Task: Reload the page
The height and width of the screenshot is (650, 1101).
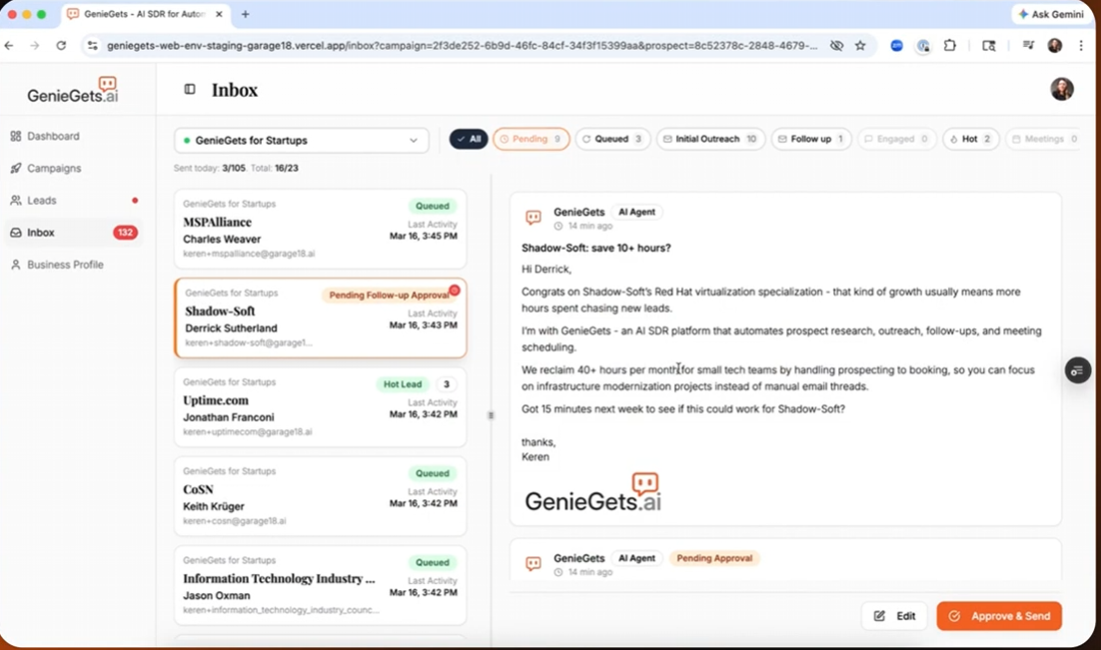Action: coord(61,46)
